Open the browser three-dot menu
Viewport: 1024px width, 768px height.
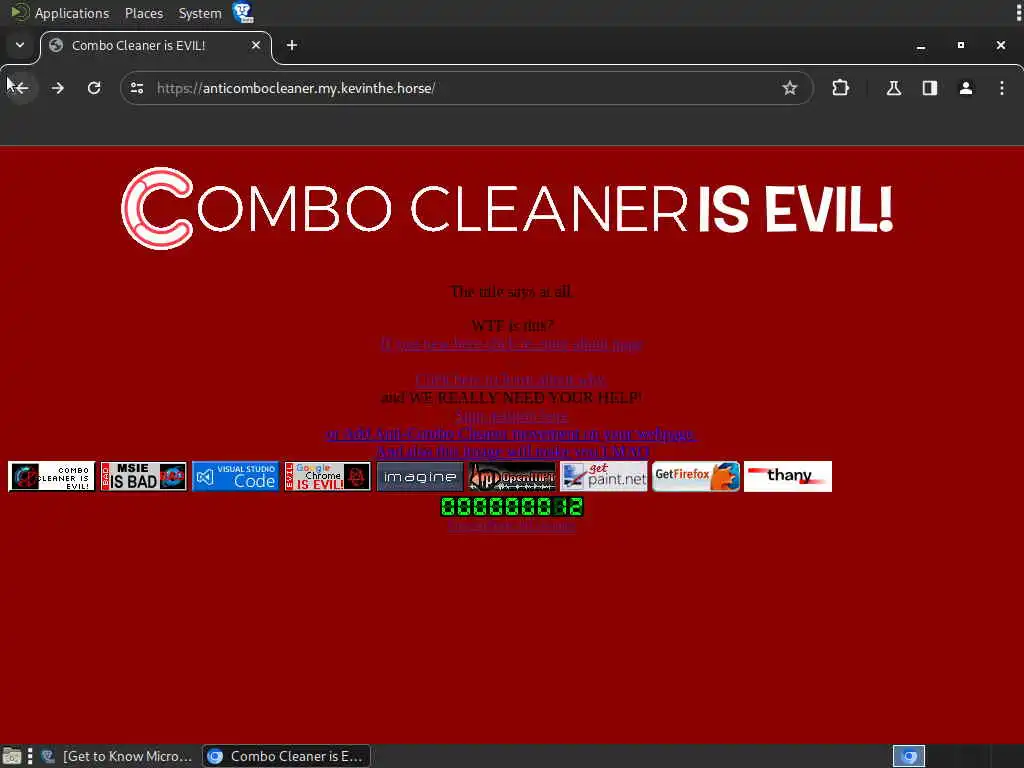pos(1002,88)
